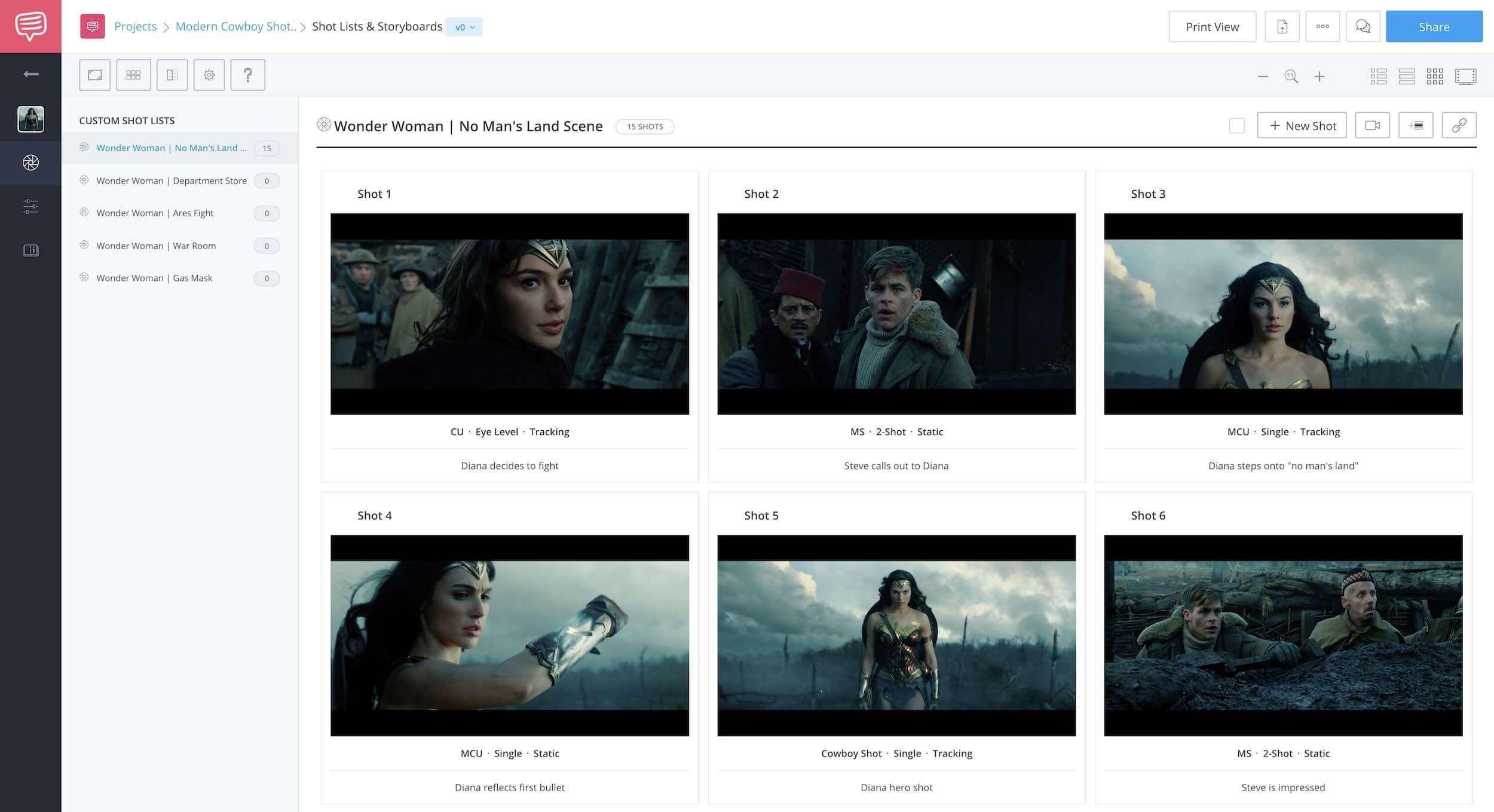The image size is (1494, 812).
Task: Click the Print View button
Action: [1212, 26]
